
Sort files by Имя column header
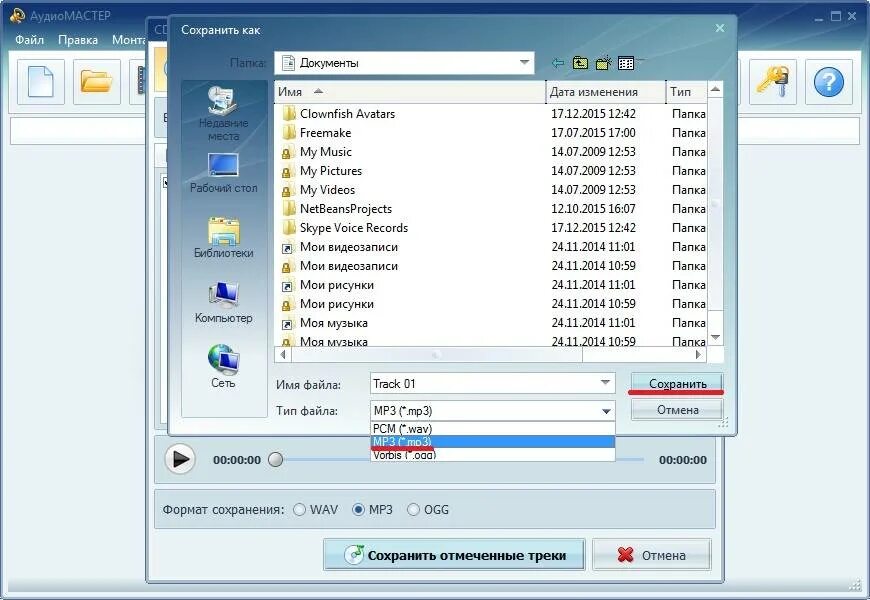point(410,92)
